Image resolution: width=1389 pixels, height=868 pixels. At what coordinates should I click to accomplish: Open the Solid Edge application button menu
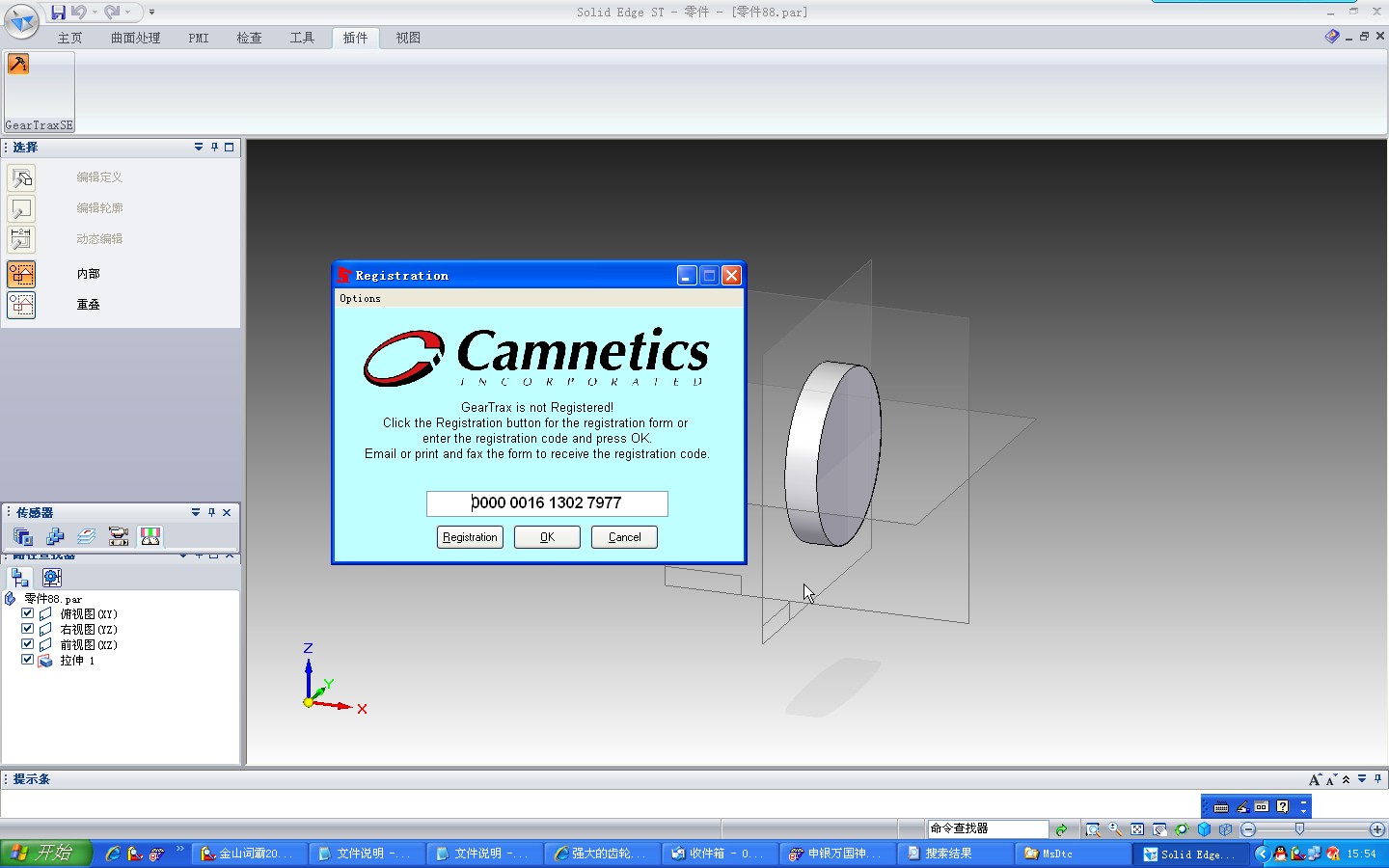click(x=21, y=20)
